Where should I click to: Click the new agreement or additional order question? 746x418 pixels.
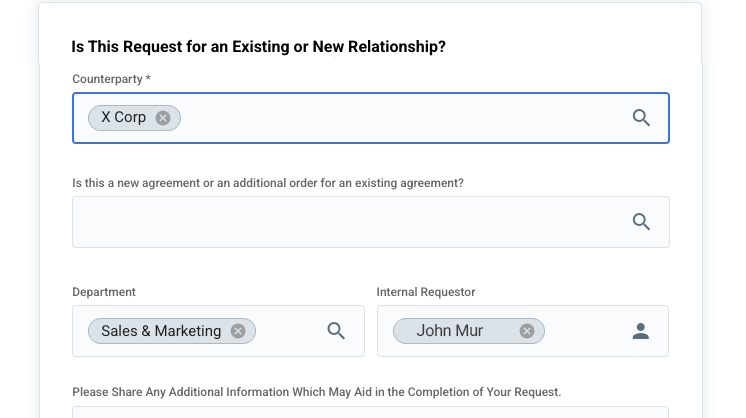point(267,183)
